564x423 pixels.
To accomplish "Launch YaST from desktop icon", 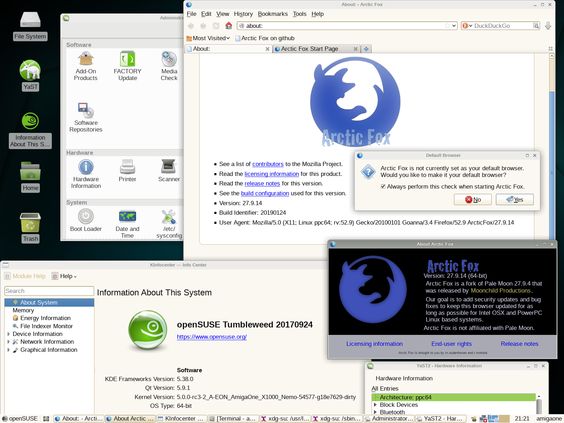I will [x=30, y=76].
